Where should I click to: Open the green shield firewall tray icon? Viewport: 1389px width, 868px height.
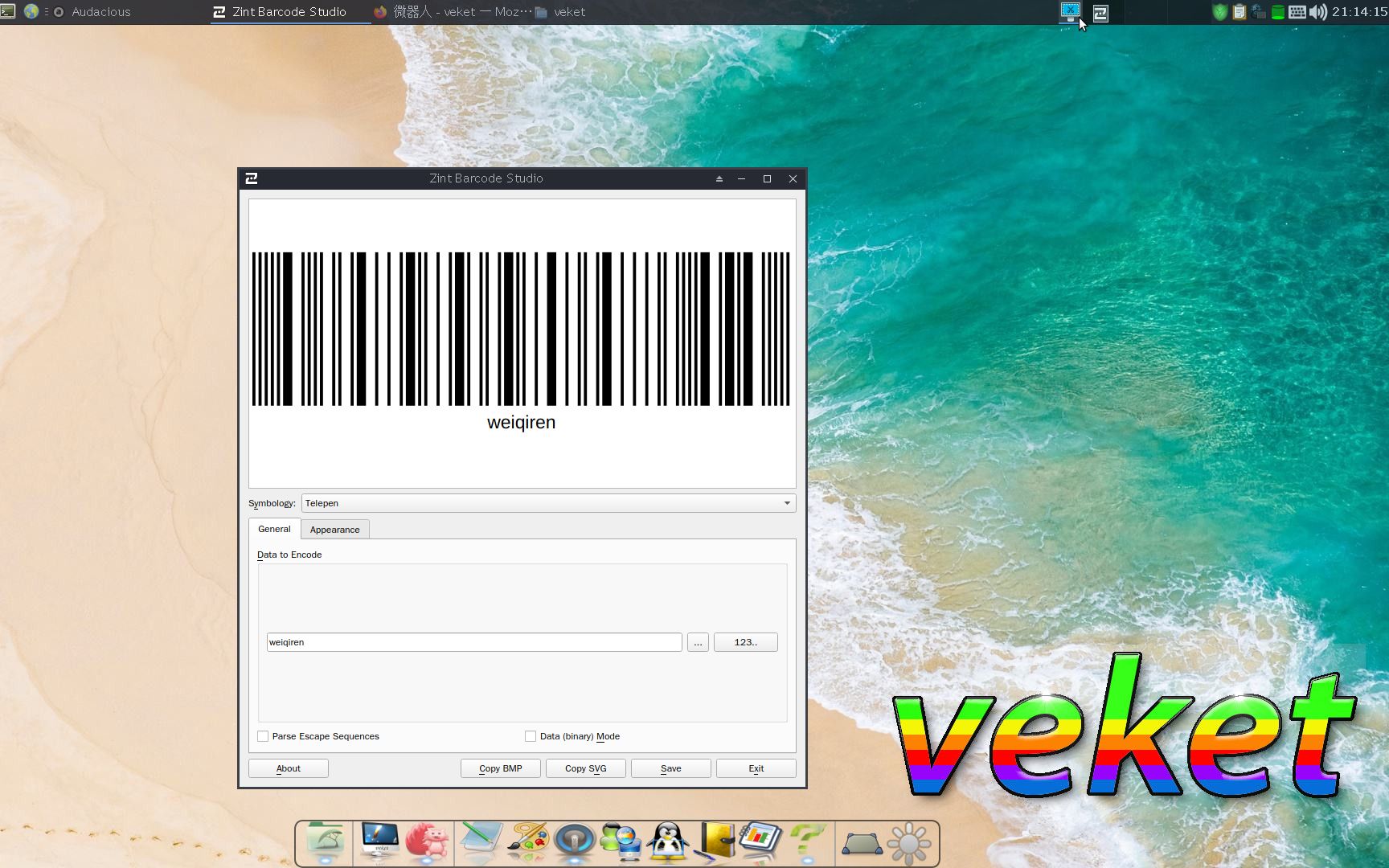tap(1219, 12)
